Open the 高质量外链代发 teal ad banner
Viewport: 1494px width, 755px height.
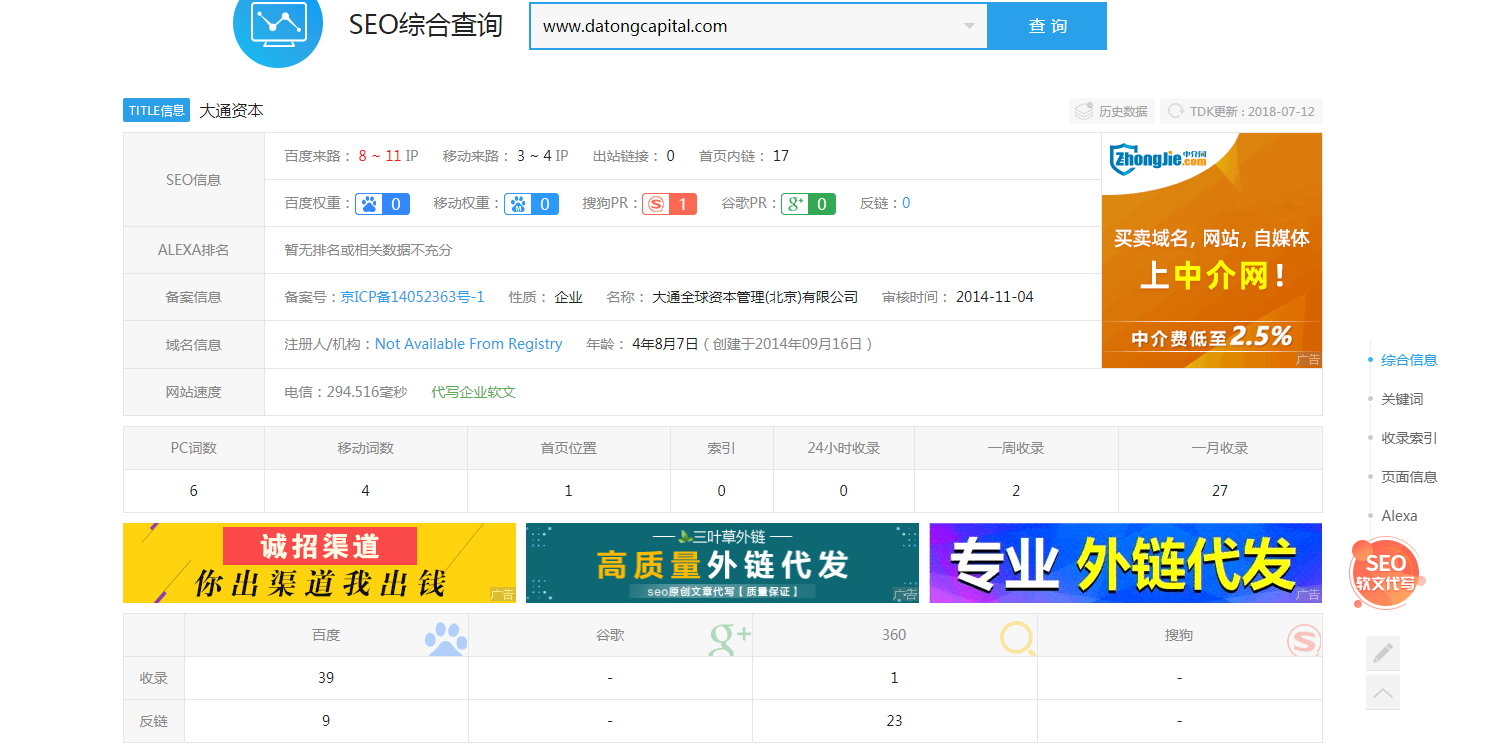pos(722,563)
